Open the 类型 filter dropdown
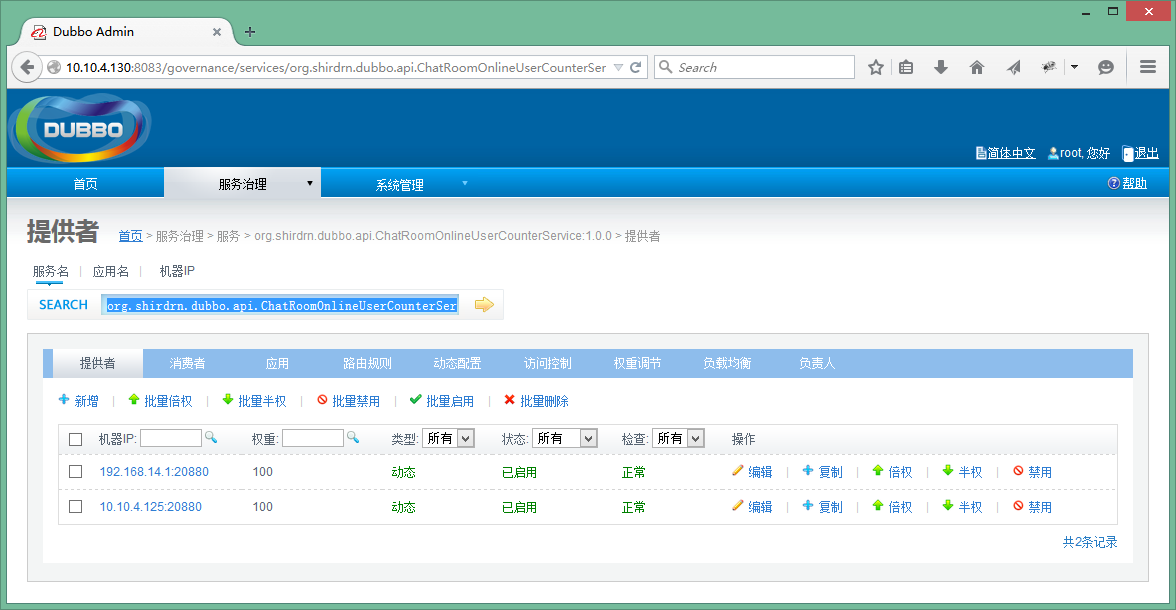The width and height of the screenshot is (1176, 610). [x=447, y=438]
